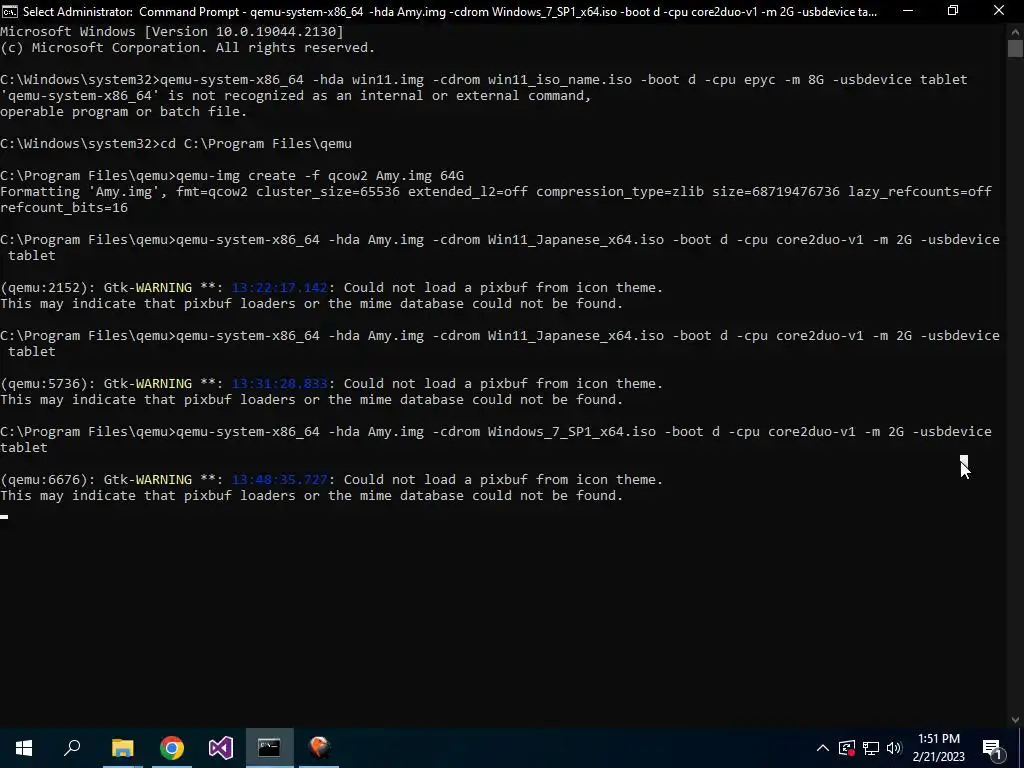Click the vertical scrollbar thumb
1024x768 pixels.
(1015, 49)
